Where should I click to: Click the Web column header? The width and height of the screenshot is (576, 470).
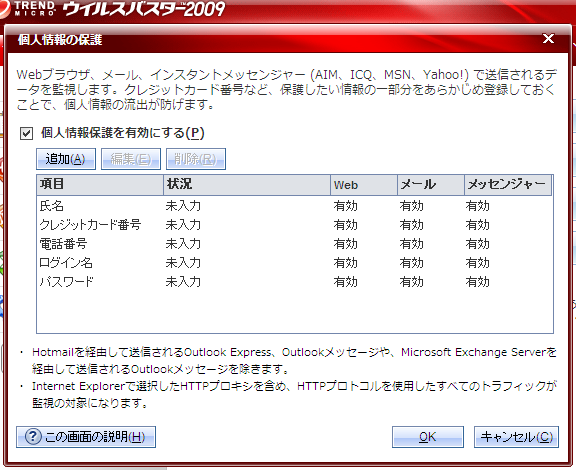364,185
